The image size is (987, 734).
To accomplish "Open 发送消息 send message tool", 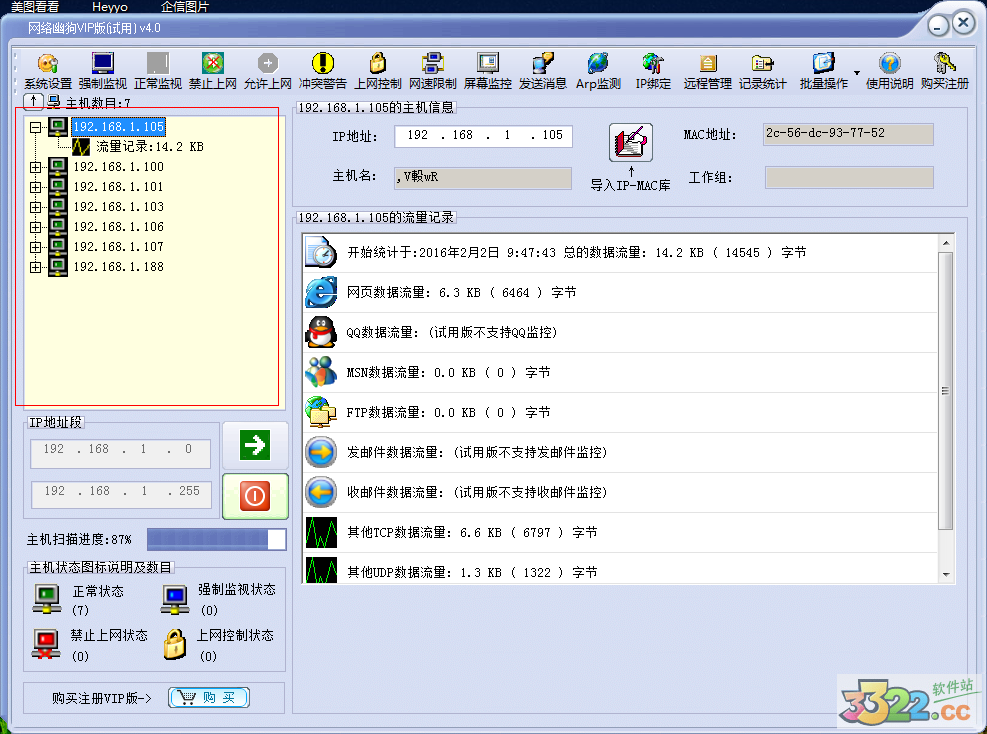I will pos(542,71).
